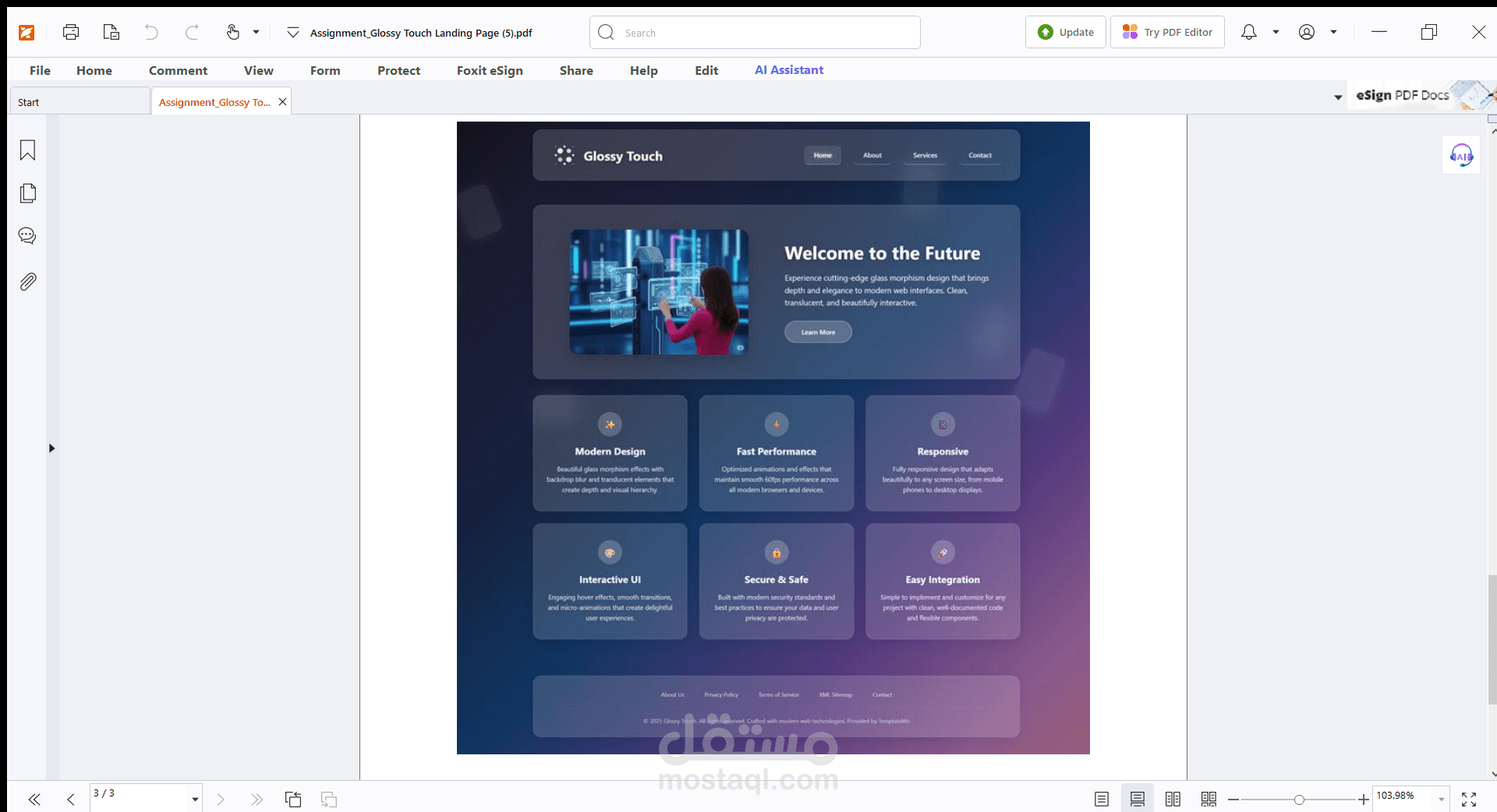
Task: Click Try PDF Editor button
Action: (x=1167, y=32)
